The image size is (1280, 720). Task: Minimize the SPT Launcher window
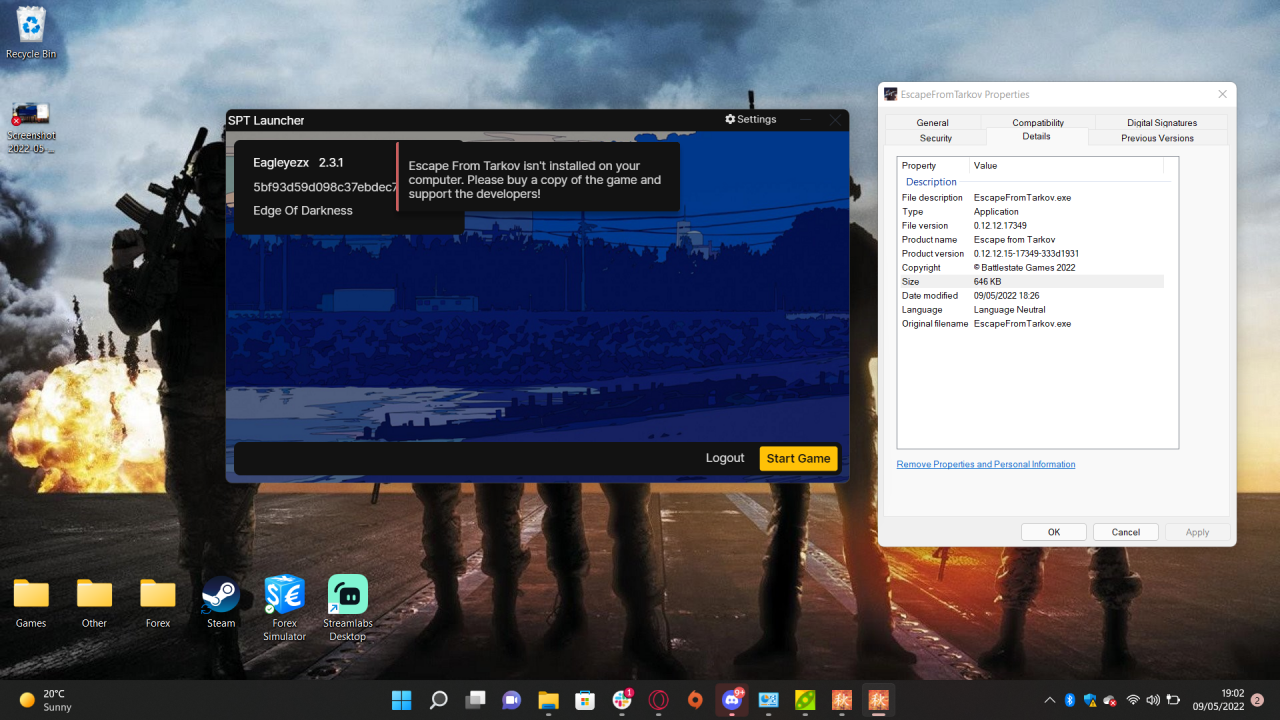[806, 120]
